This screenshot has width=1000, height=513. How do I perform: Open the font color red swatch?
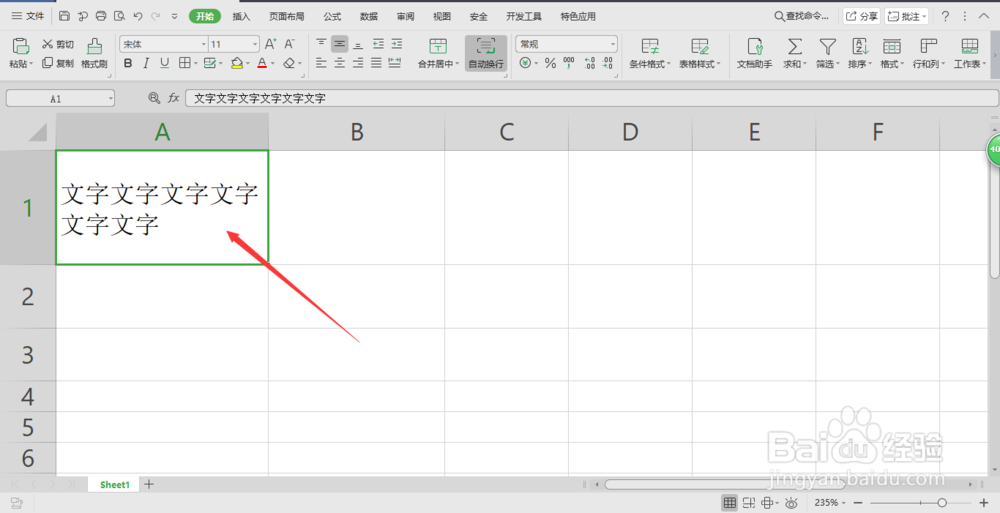261,63
